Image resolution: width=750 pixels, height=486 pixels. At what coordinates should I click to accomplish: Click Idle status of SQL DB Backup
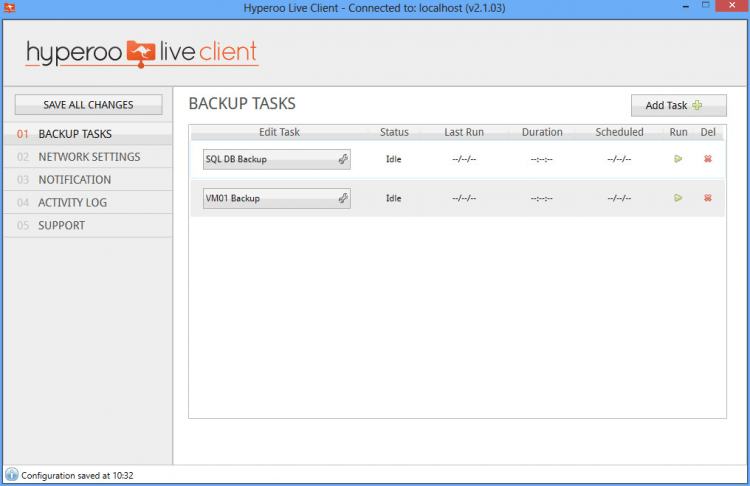tap(394, 159)
